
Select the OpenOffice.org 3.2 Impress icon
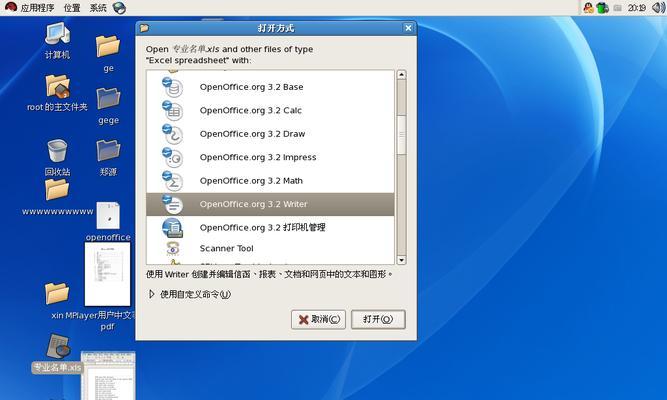tap(172, 157)
